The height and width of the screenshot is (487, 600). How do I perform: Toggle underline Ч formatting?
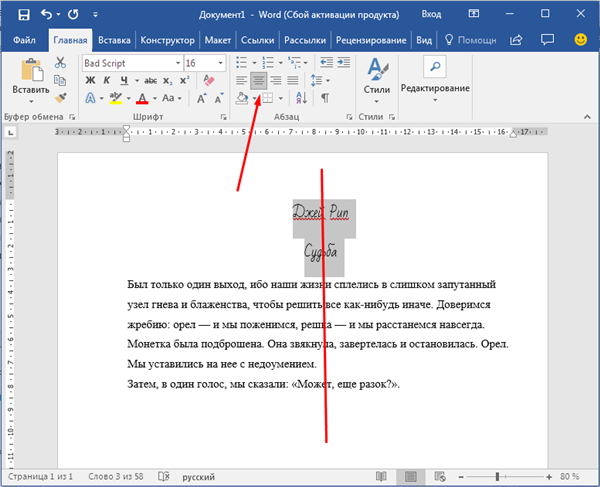tap(124, 80)
